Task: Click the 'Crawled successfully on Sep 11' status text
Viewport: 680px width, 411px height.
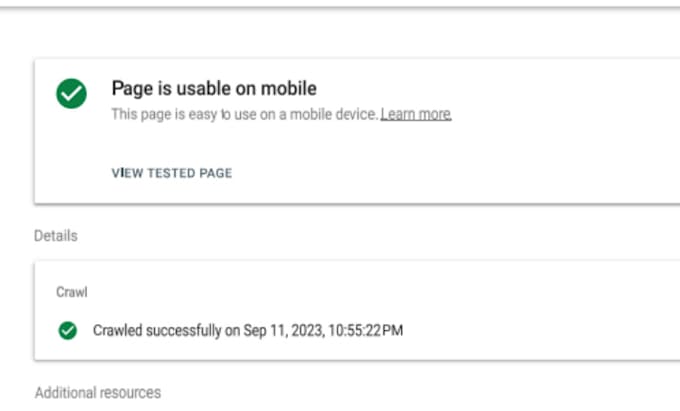Action: pos(248,330)
